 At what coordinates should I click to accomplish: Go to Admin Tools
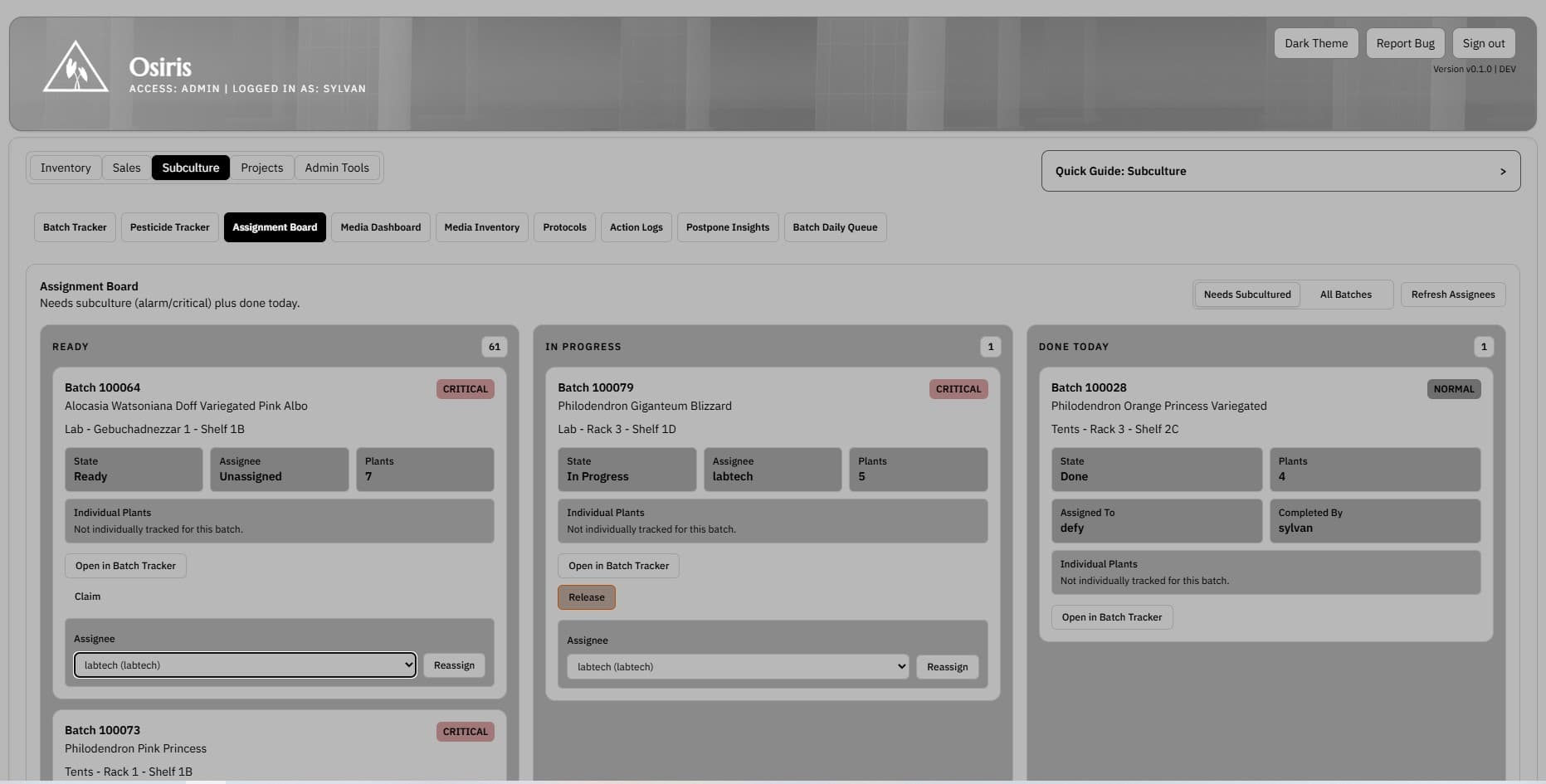click(x=337, y=167)
